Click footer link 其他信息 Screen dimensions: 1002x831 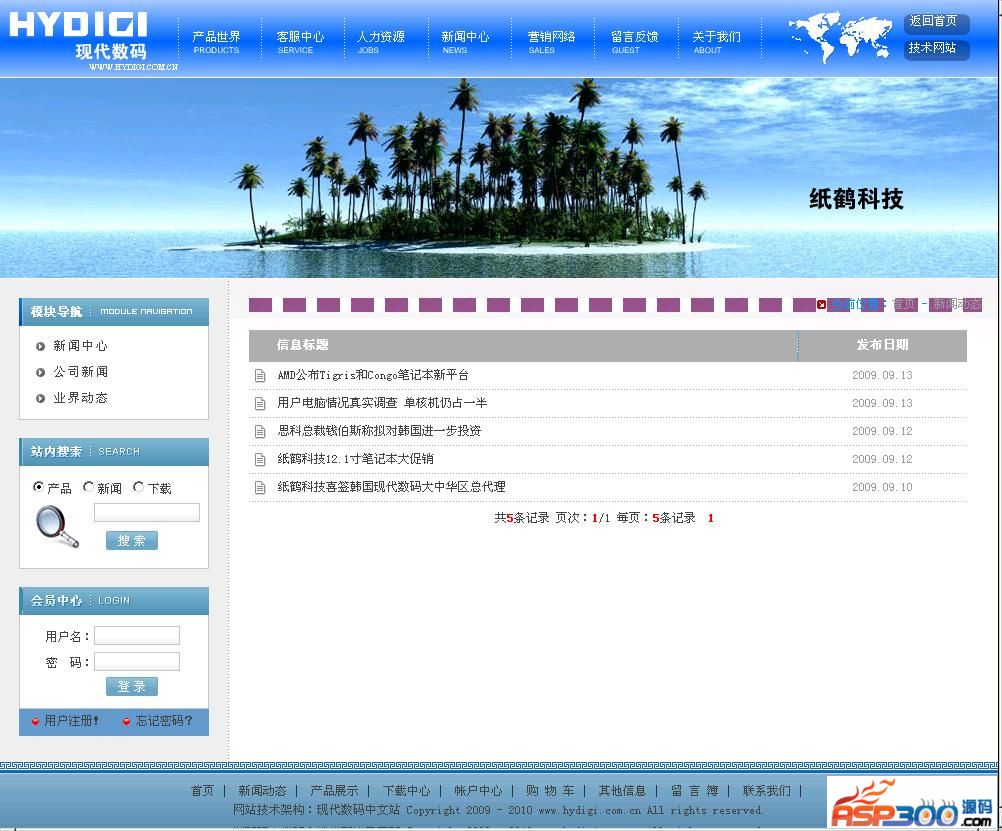point(622,791)
